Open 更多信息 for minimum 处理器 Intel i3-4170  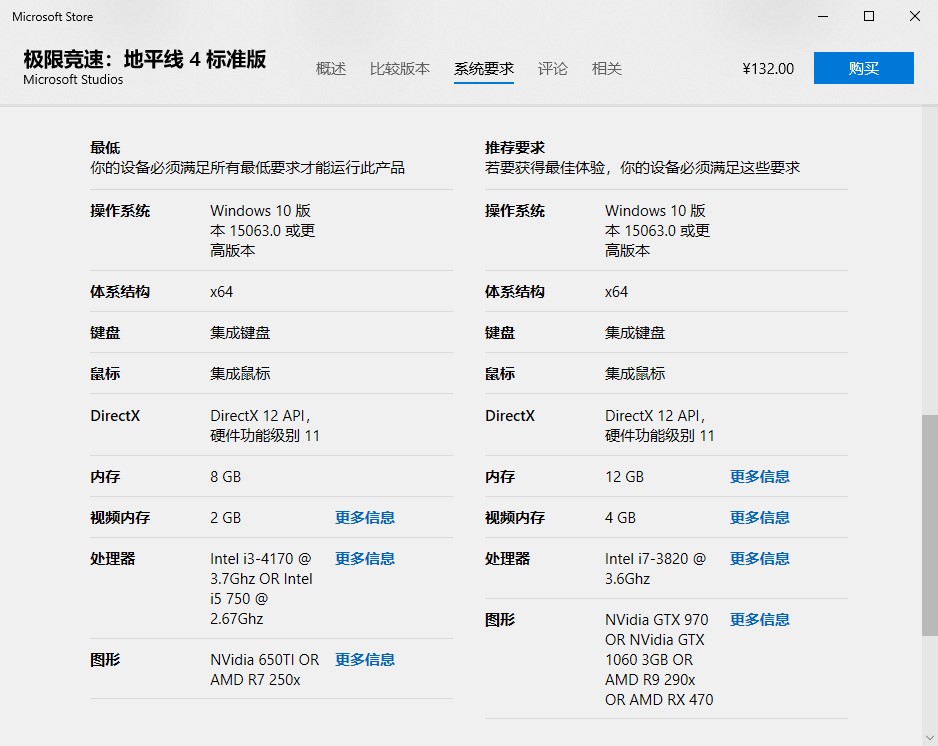[x=364, y=558]
